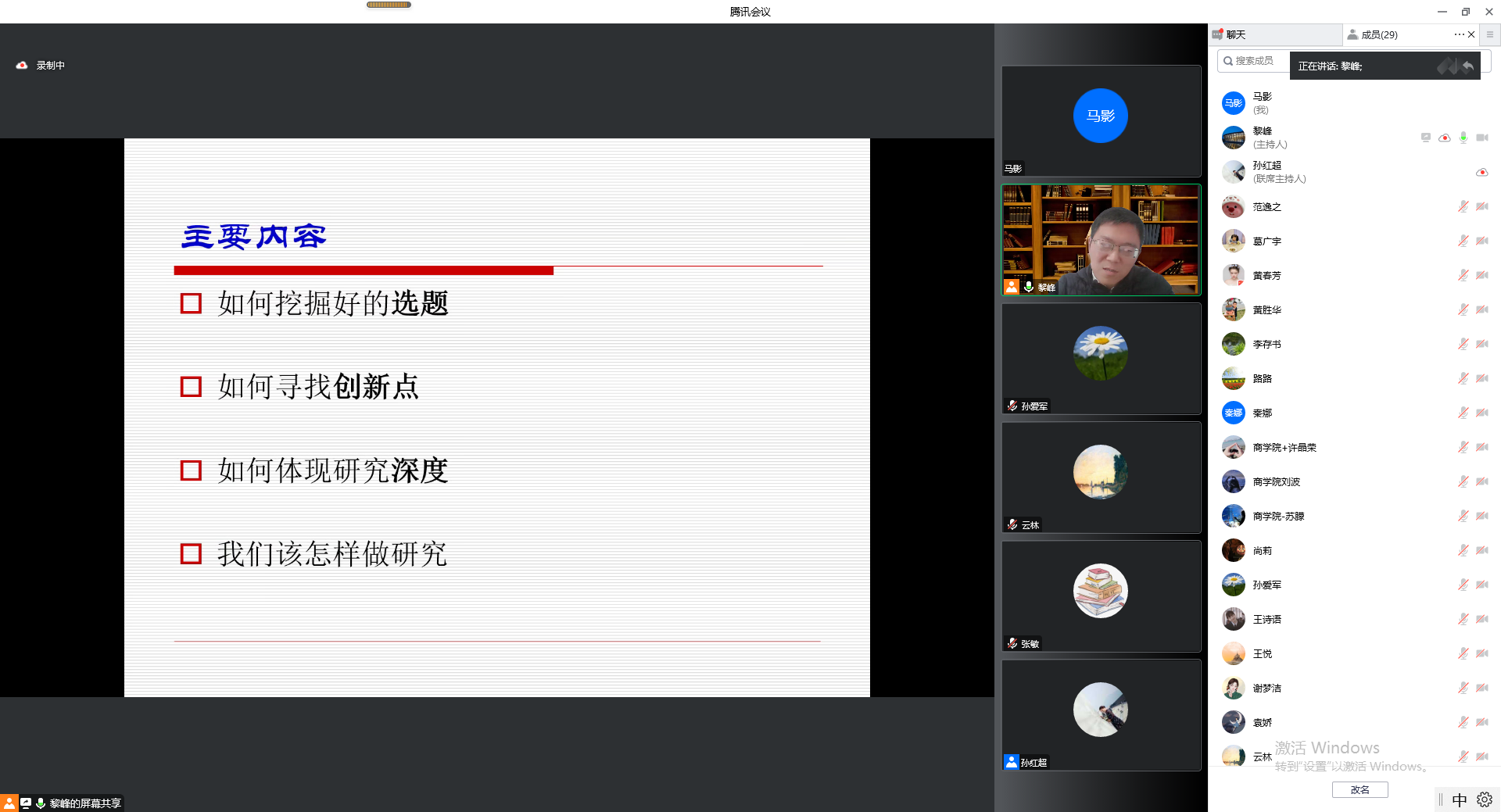
Task: Open the gear settings icon at bottom right
Action: (x=1484, y=799)
